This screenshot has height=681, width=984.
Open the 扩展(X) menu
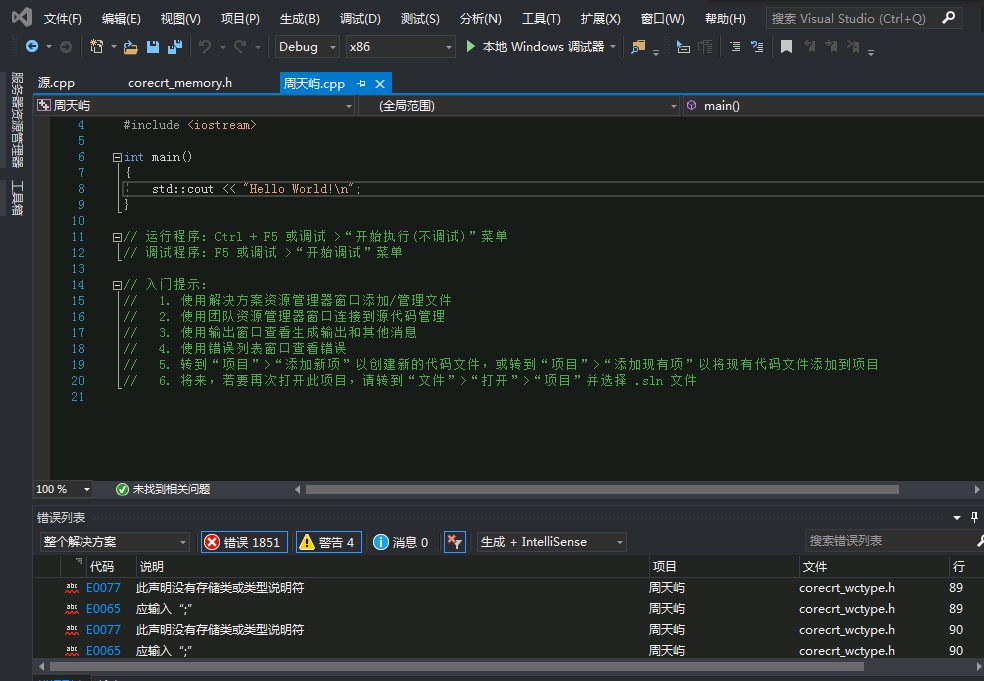click(601, 18)
